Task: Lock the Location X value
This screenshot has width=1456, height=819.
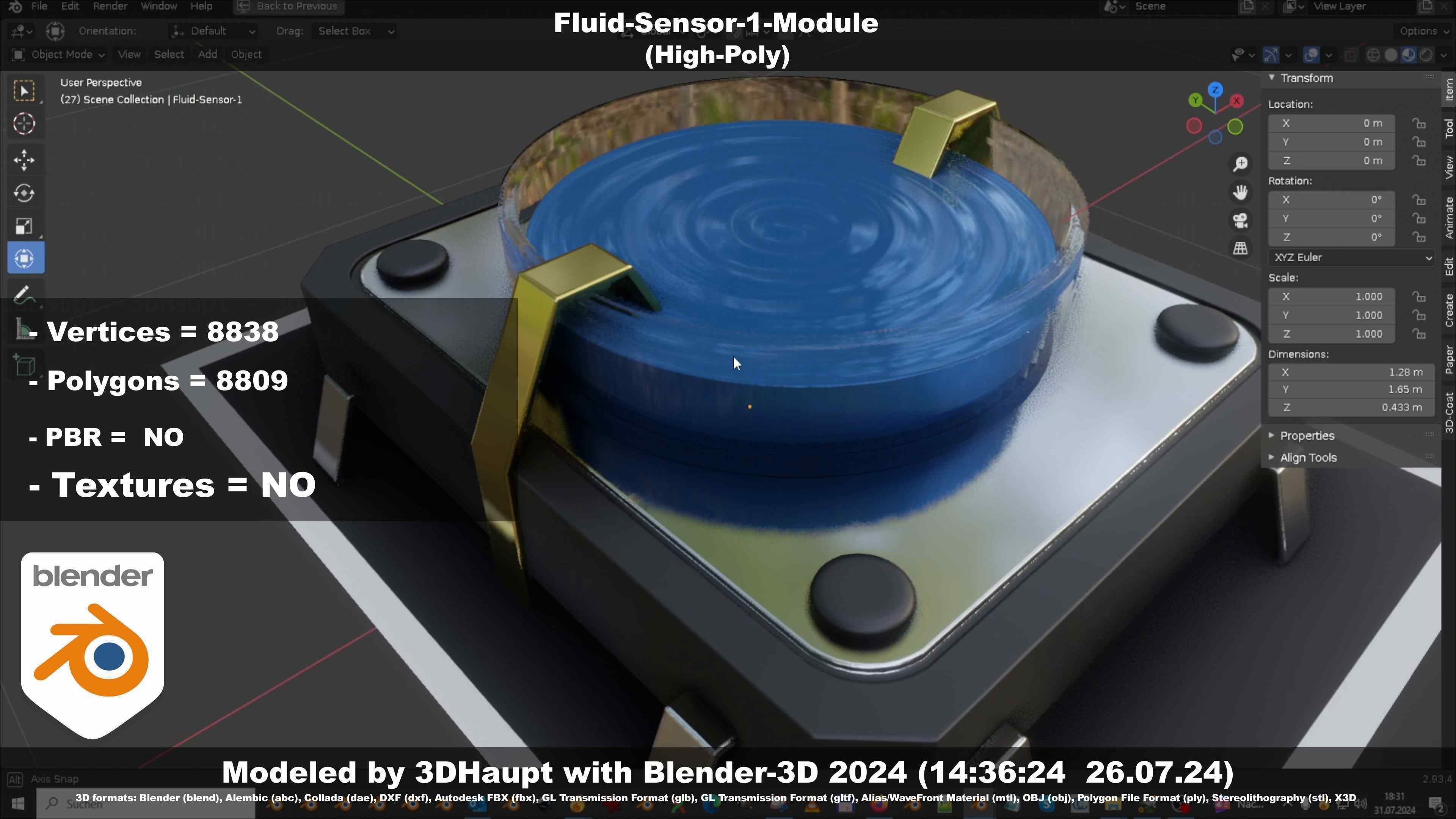Action: [x=1419, y=123]
